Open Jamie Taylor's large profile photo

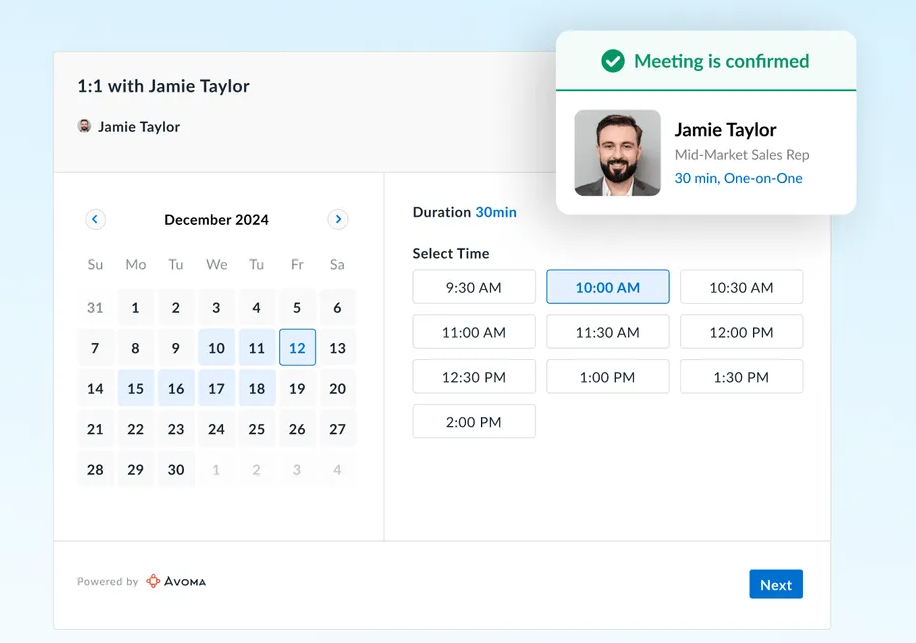point(617,153)
